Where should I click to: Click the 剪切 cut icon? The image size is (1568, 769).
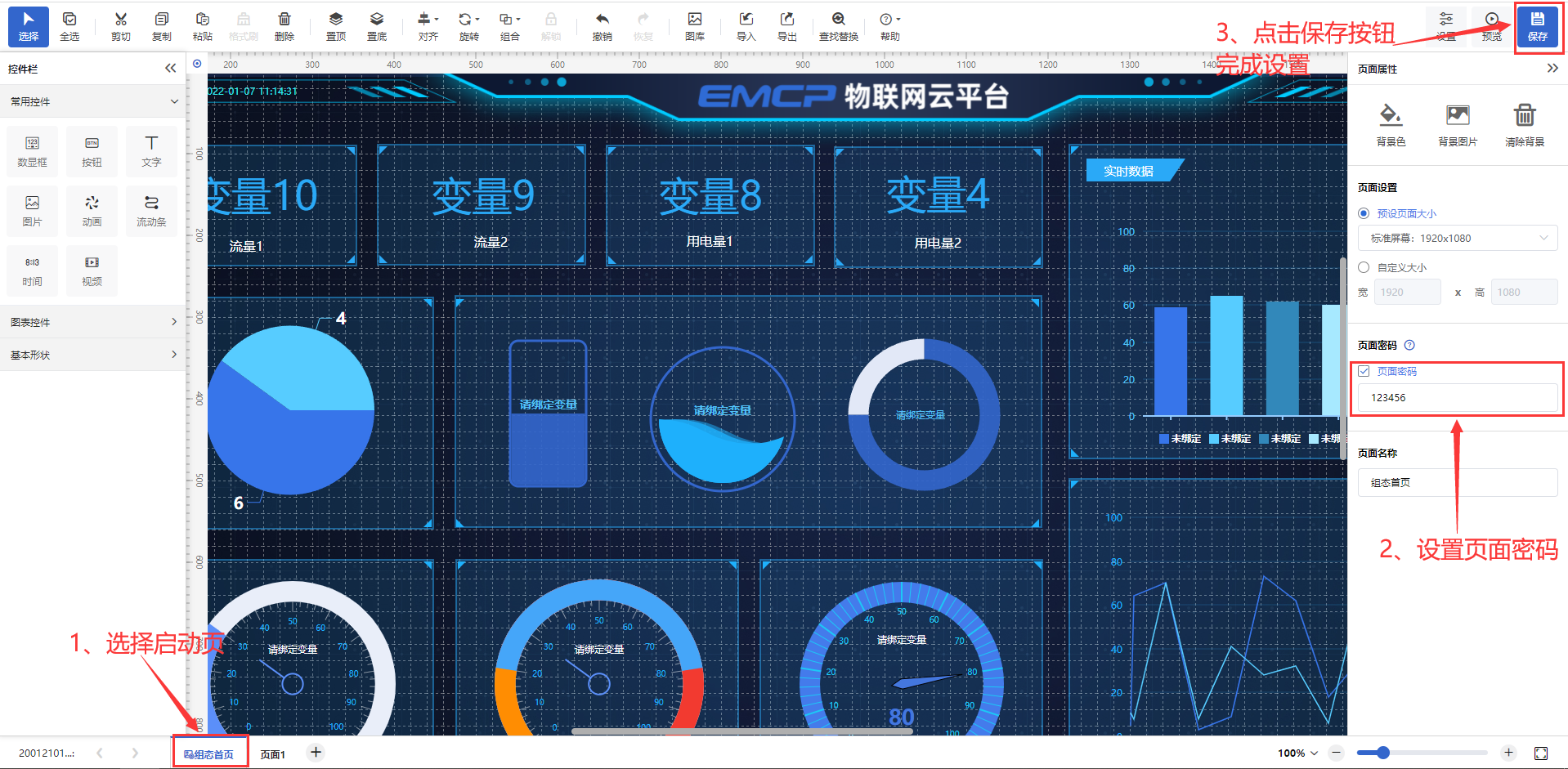click(x=121, y=26)
